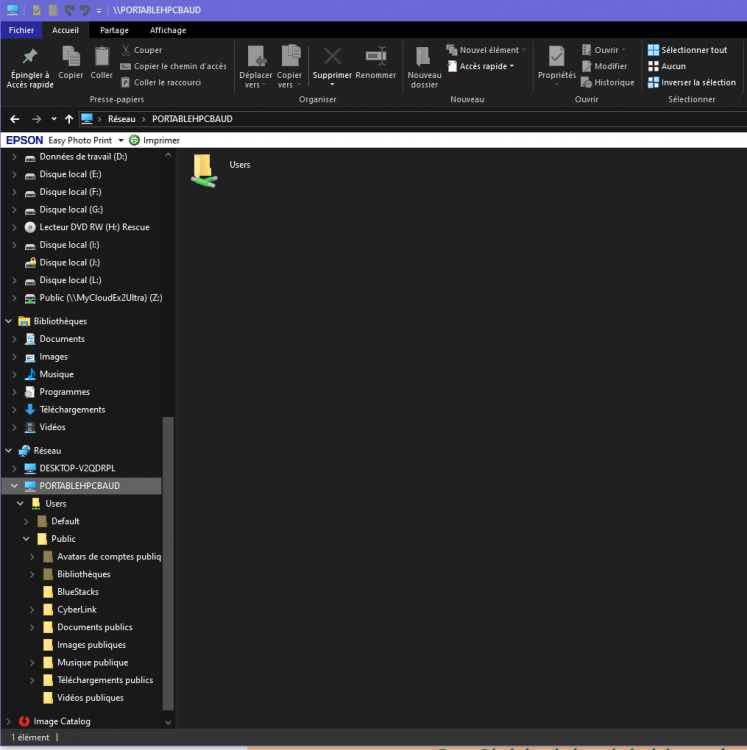The width and height of the screenshot is (747, 750).
Task: Click Sélectionner tout
Action: pos(687,50)
